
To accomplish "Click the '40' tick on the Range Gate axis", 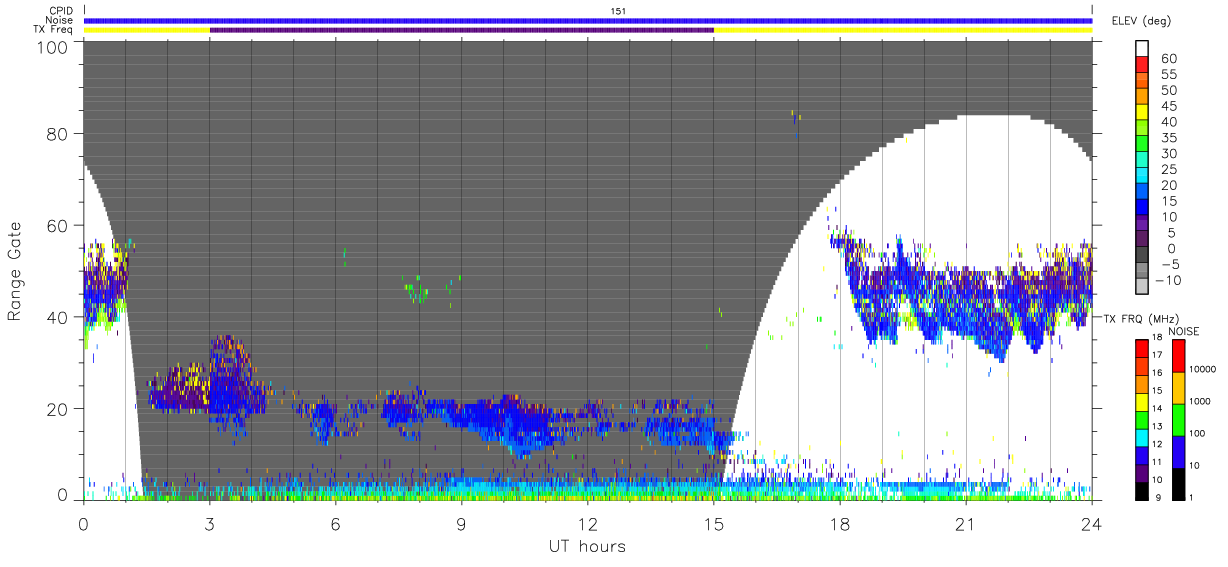I will (57, 317).
